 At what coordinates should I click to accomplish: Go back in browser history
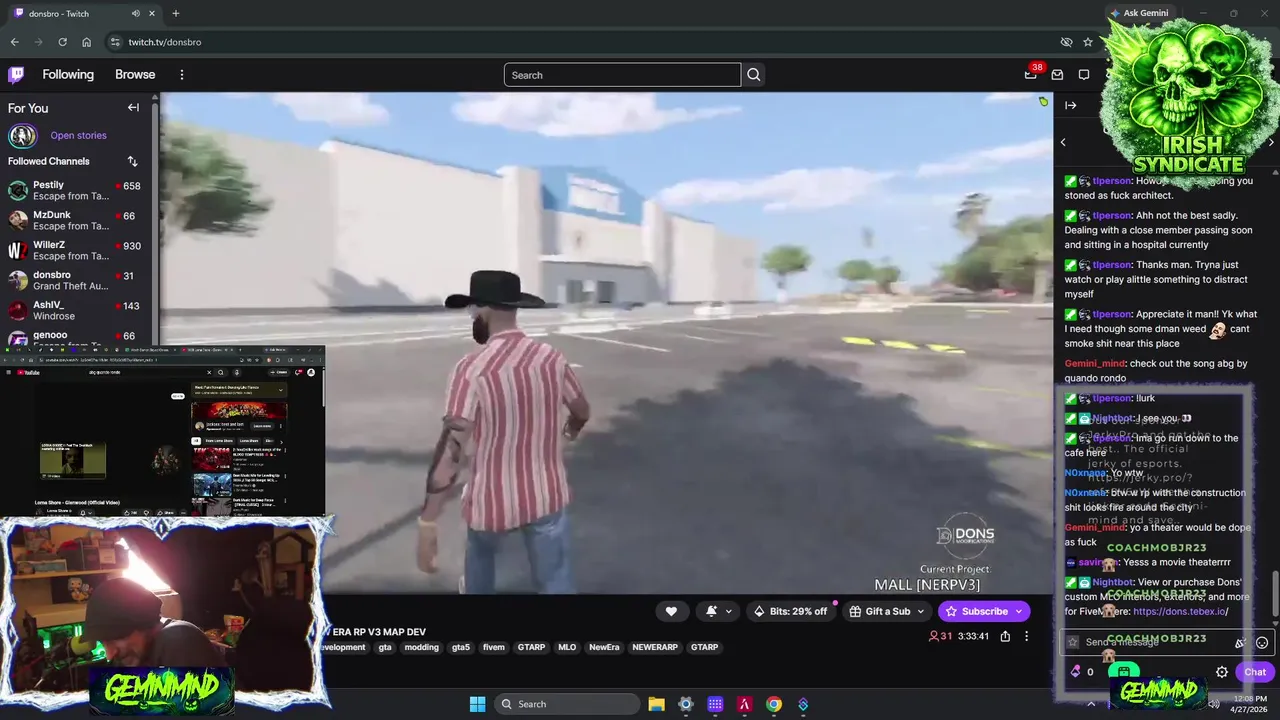(14, 42)
